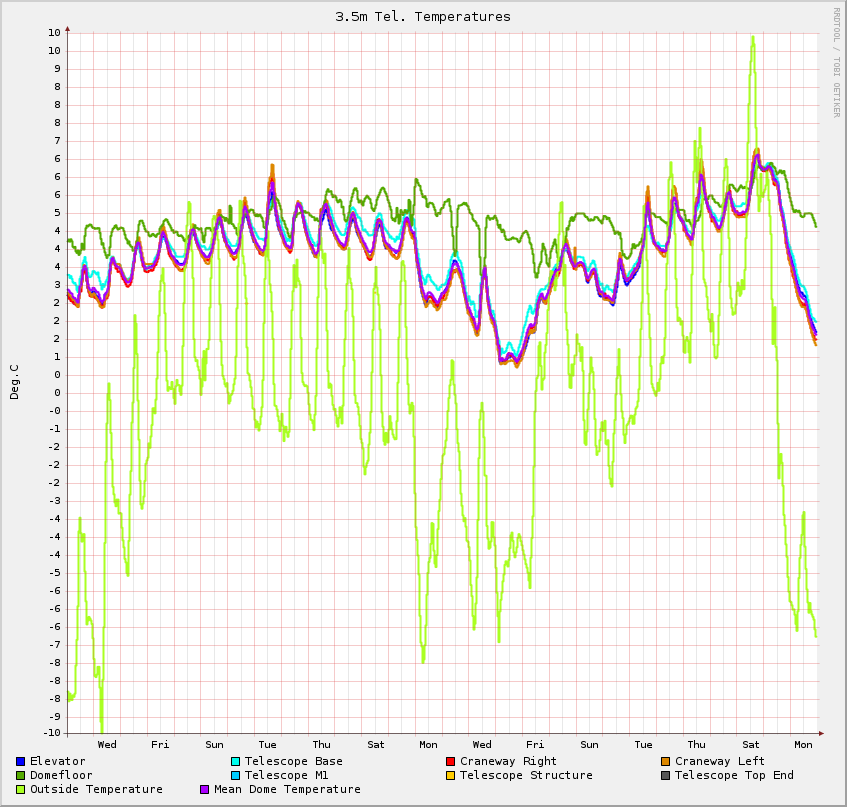This screenshot has width=847, height=807.
Task: Click the "Deg.C" vertical axis label
Action: coord(15,382)
